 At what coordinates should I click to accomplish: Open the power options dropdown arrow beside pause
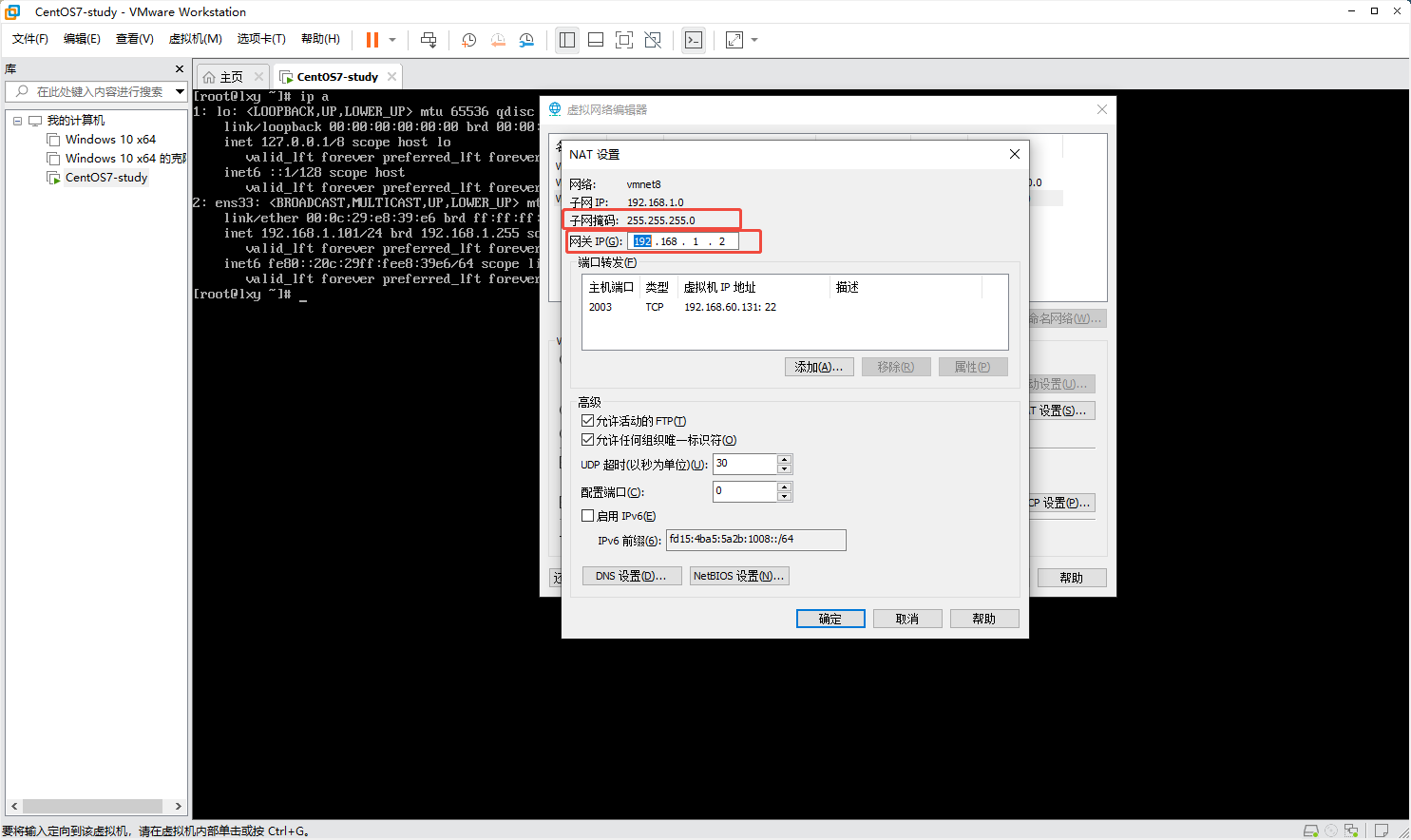[x=392, y=40]
